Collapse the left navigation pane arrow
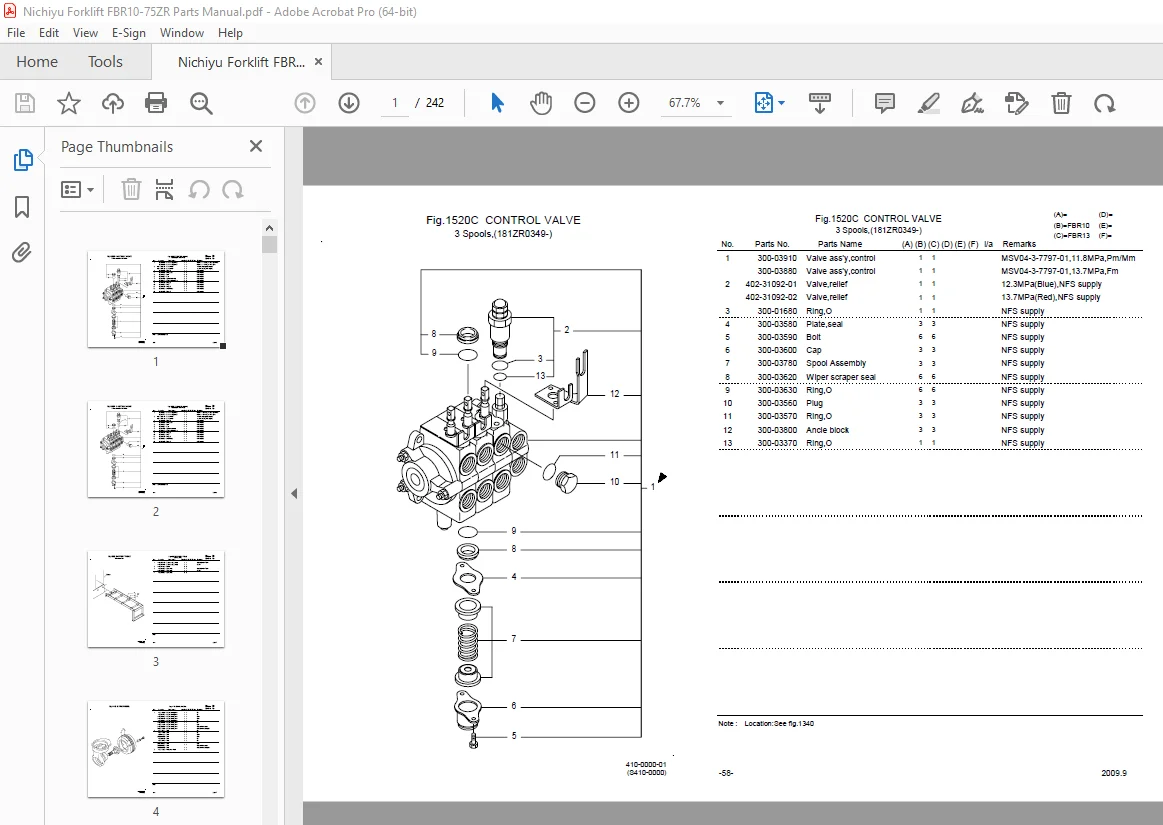Viewport: 1163px width, 825px height. (x=294, y=493)
